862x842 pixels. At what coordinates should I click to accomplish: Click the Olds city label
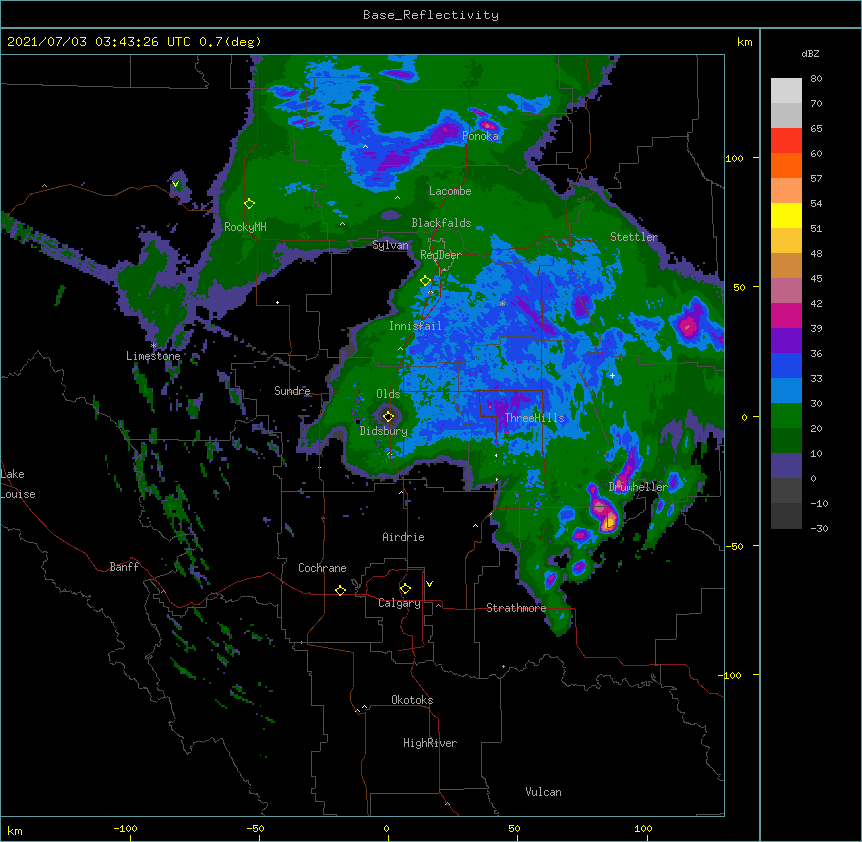388,394
